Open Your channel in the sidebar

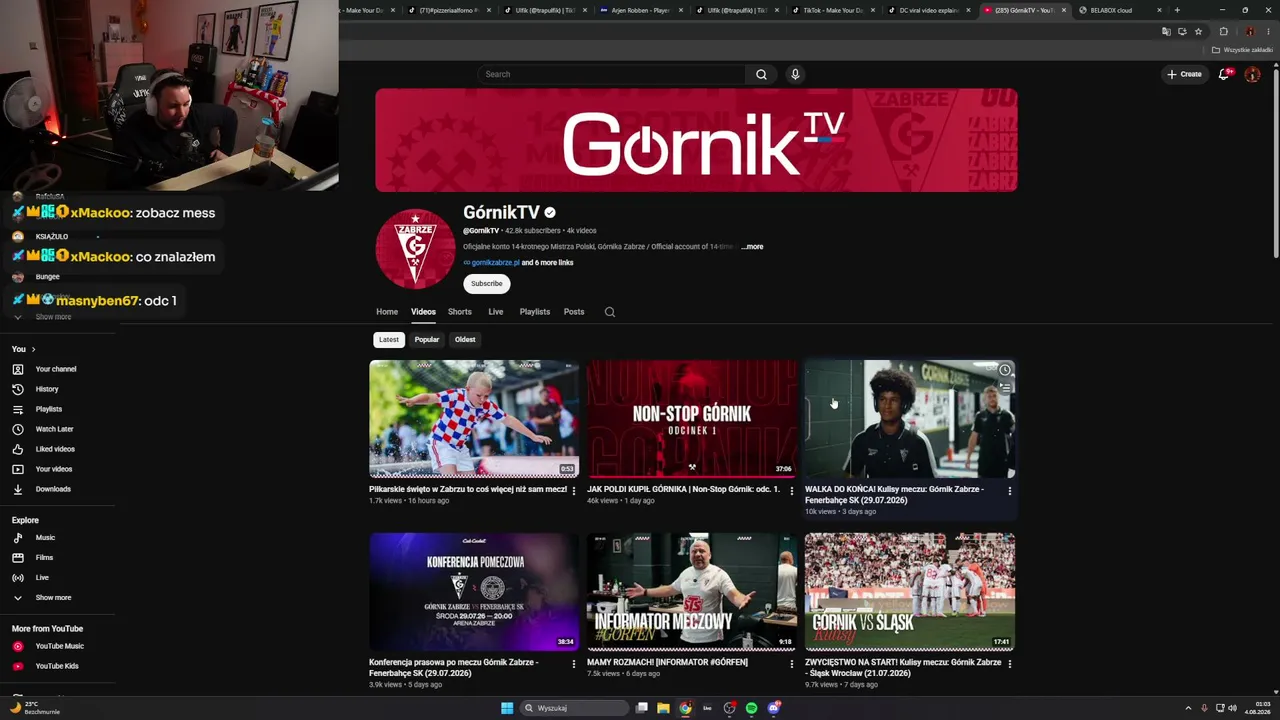[57, 369]
